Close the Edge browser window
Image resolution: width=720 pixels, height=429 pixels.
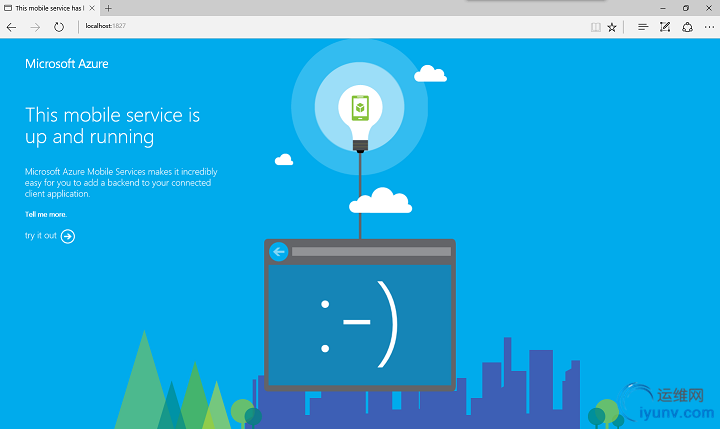pos(709,8)
